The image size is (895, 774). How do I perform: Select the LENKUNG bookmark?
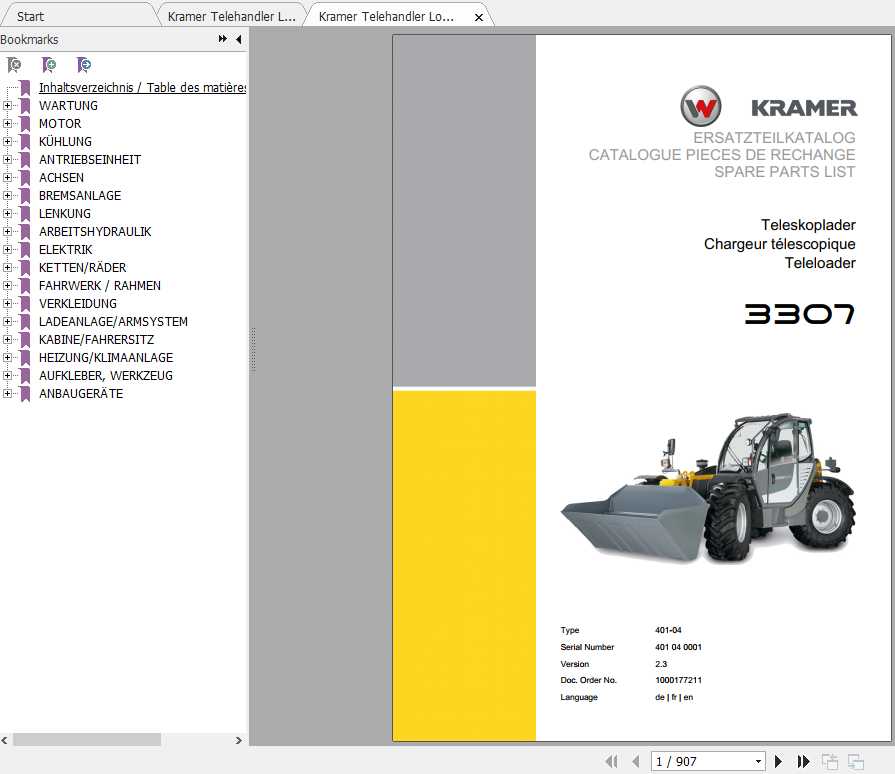(64, 213)
